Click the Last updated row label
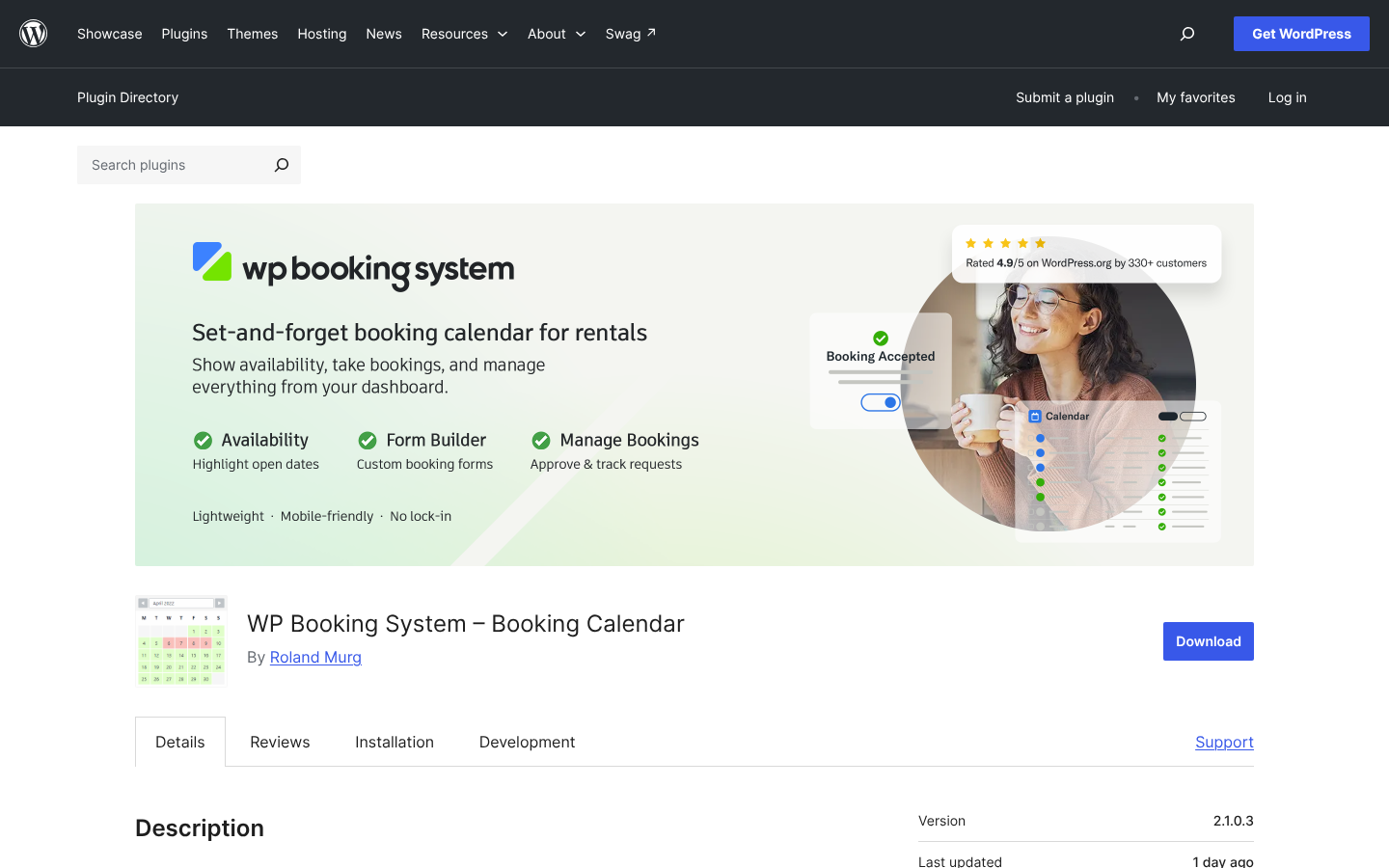Screen dimensions: 1389x868 pos(960,861)
